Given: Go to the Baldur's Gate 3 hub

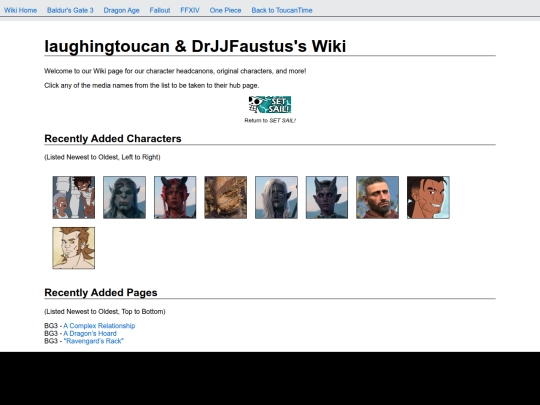Looking at the screenshot, I should point(70,10).
